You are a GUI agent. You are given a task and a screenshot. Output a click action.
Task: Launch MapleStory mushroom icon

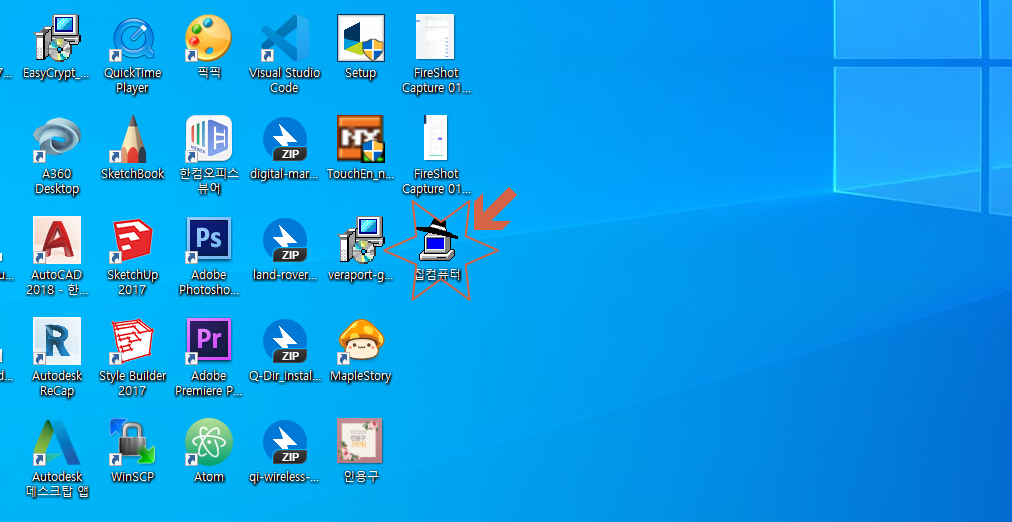click(x=361, y=341)
